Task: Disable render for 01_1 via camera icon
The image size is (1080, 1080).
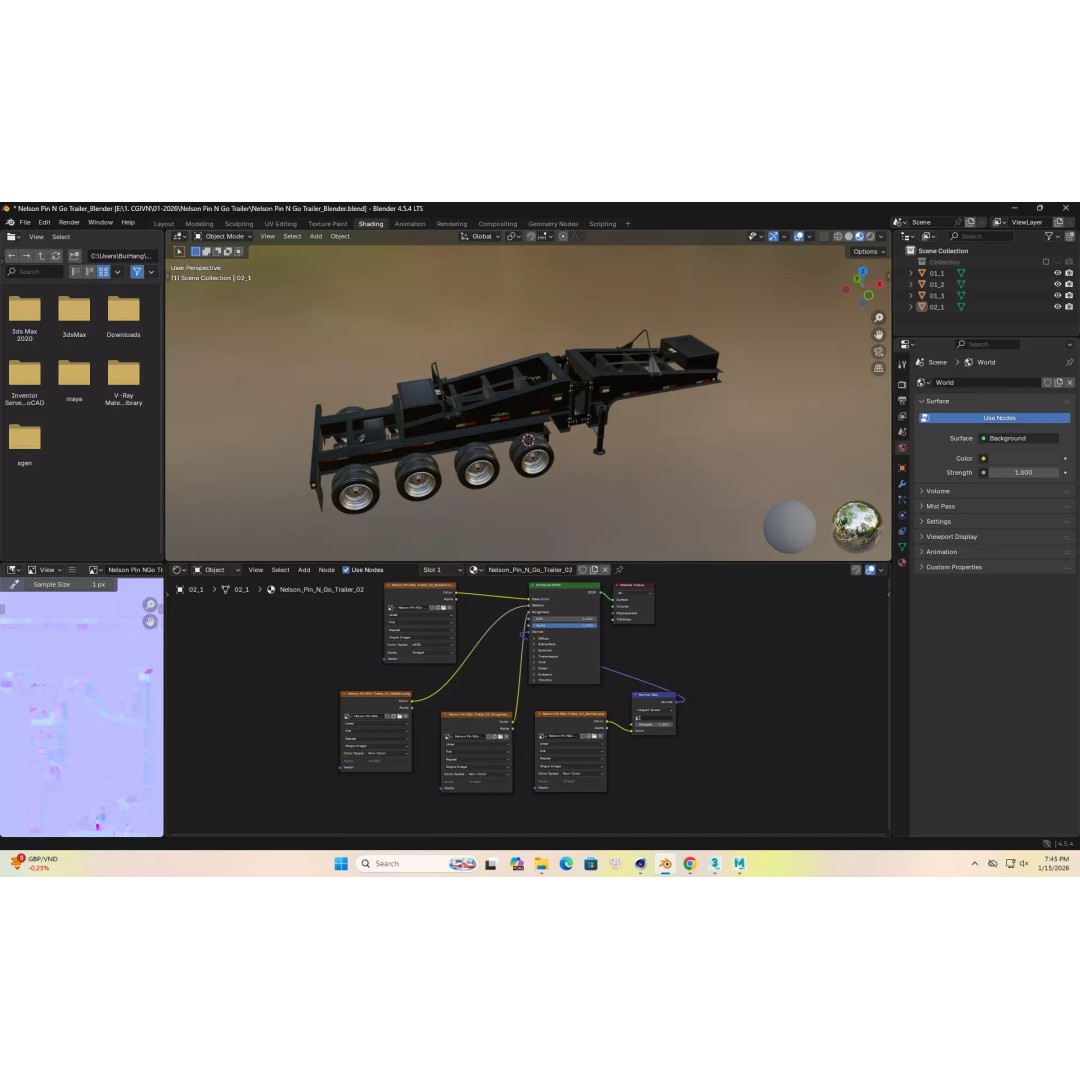Action: (x=1069, y=273)
